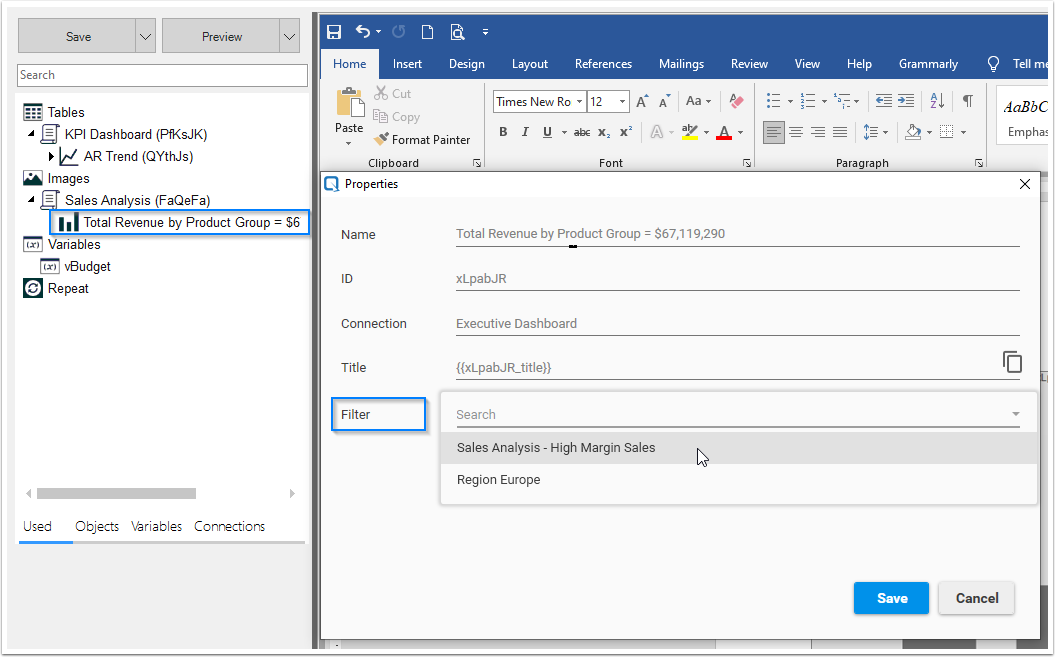Click the copy icon beside Title field
Screen dimensions: 1055x657
pos(1012,362)
